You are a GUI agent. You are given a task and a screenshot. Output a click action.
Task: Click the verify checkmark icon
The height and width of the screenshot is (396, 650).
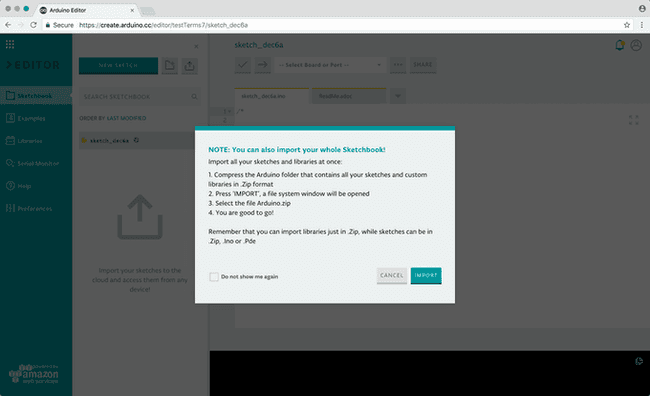(243, 65)
